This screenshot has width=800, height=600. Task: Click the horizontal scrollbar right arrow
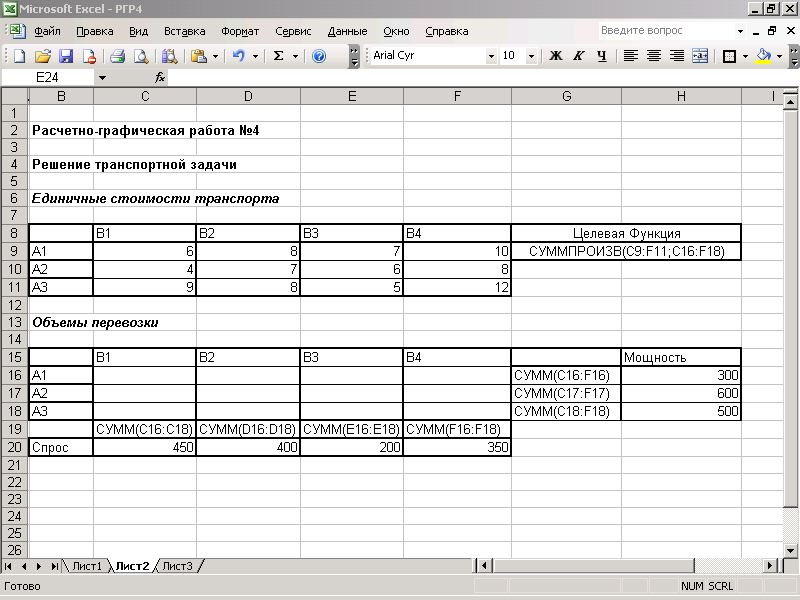coord(770,565)
